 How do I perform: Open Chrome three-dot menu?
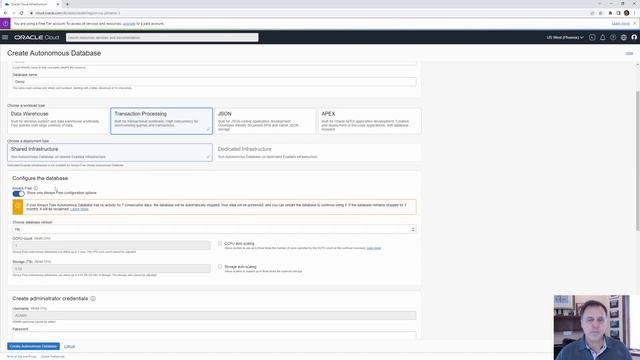(x=634, y=13)
